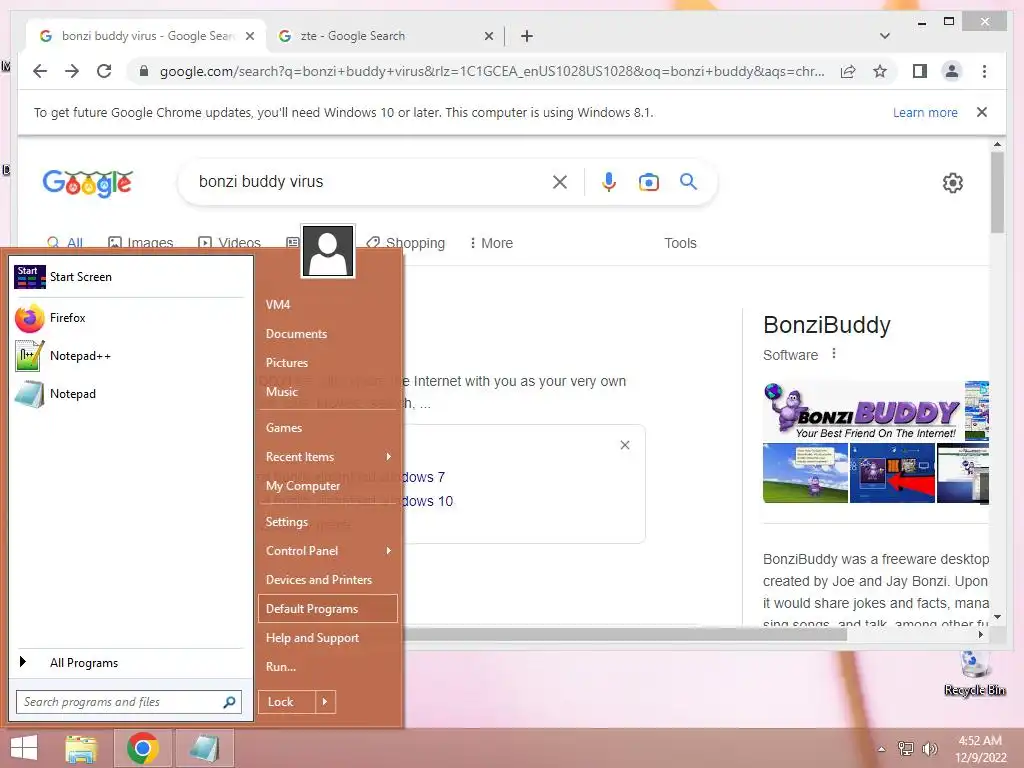Viewport: 1024px width, 768px height.
Task: Open Games from the Start menu
Action: click(x=328, y=428)
